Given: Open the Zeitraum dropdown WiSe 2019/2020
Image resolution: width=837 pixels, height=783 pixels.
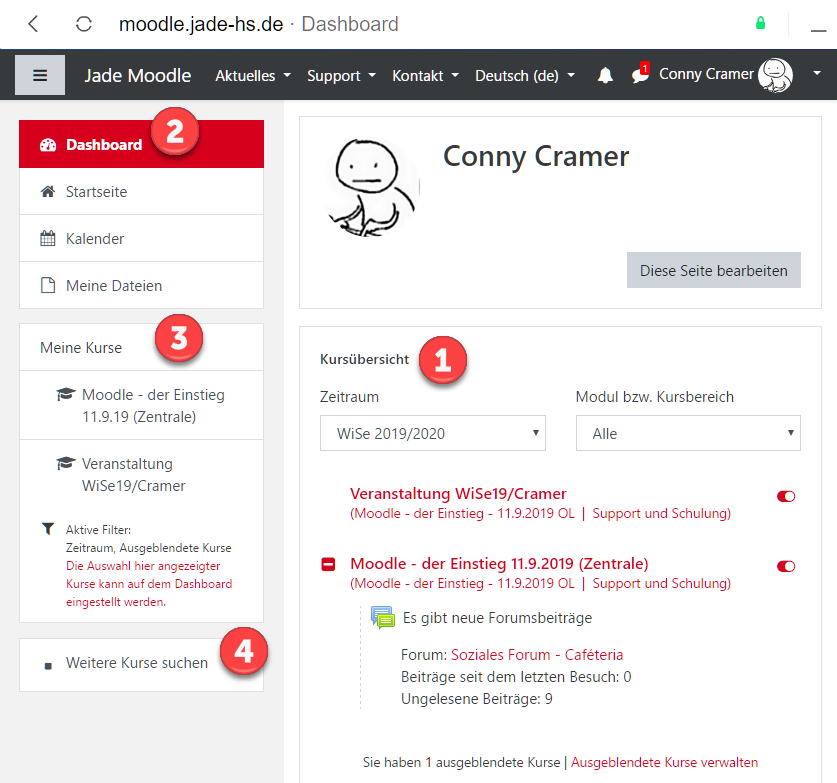Looking at the screenshot, I should [433, 433].
